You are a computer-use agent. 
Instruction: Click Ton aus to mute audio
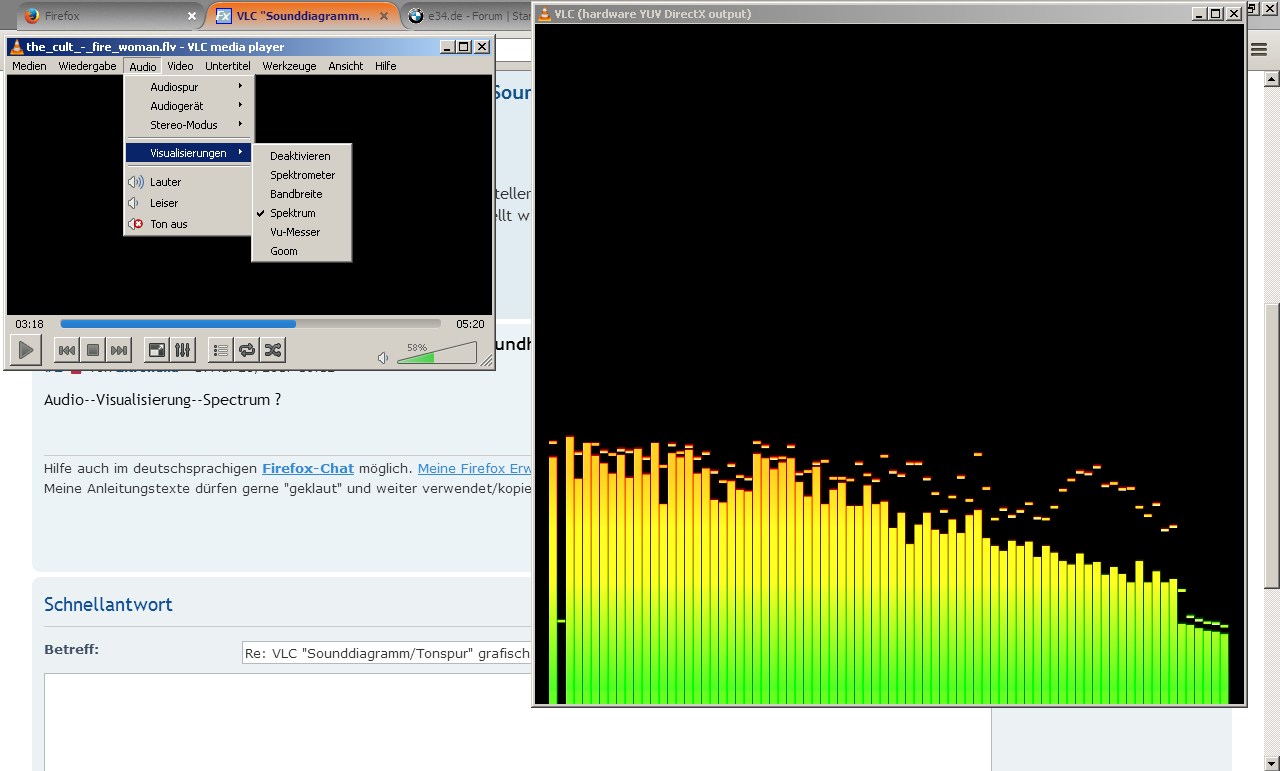(169, 224)
